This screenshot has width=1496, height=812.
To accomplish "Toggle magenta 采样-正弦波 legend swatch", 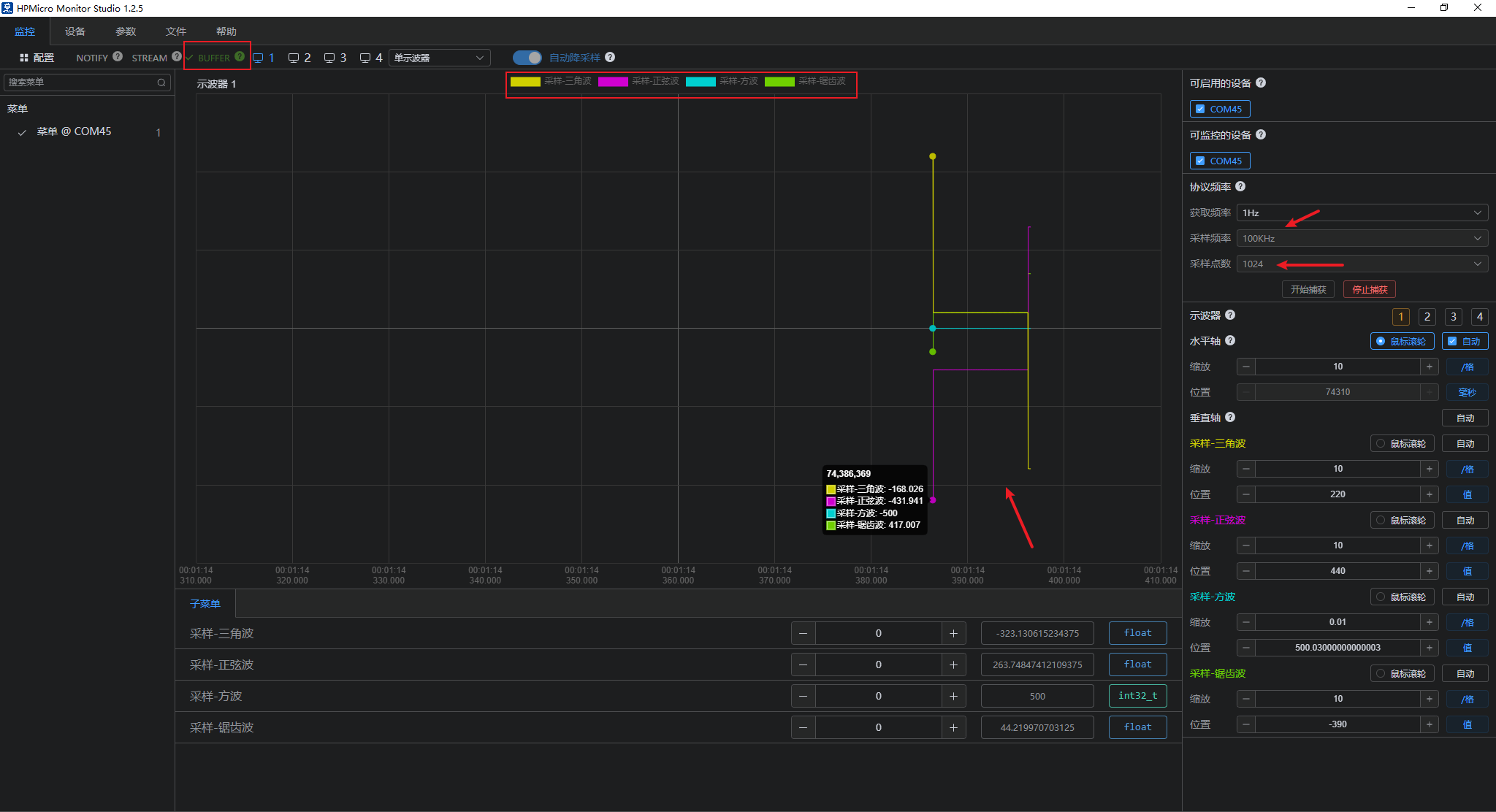I will pos(613,81).
